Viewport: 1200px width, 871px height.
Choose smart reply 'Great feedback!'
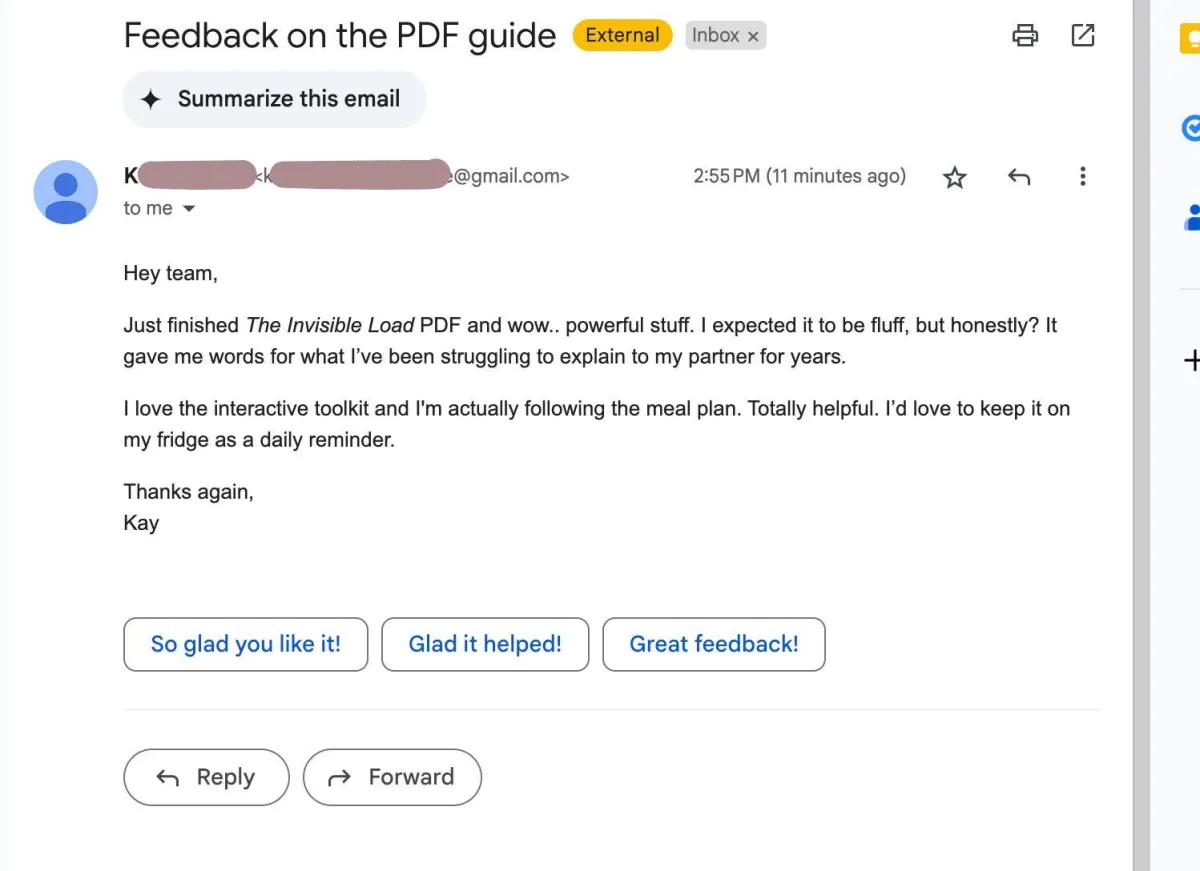714,644
